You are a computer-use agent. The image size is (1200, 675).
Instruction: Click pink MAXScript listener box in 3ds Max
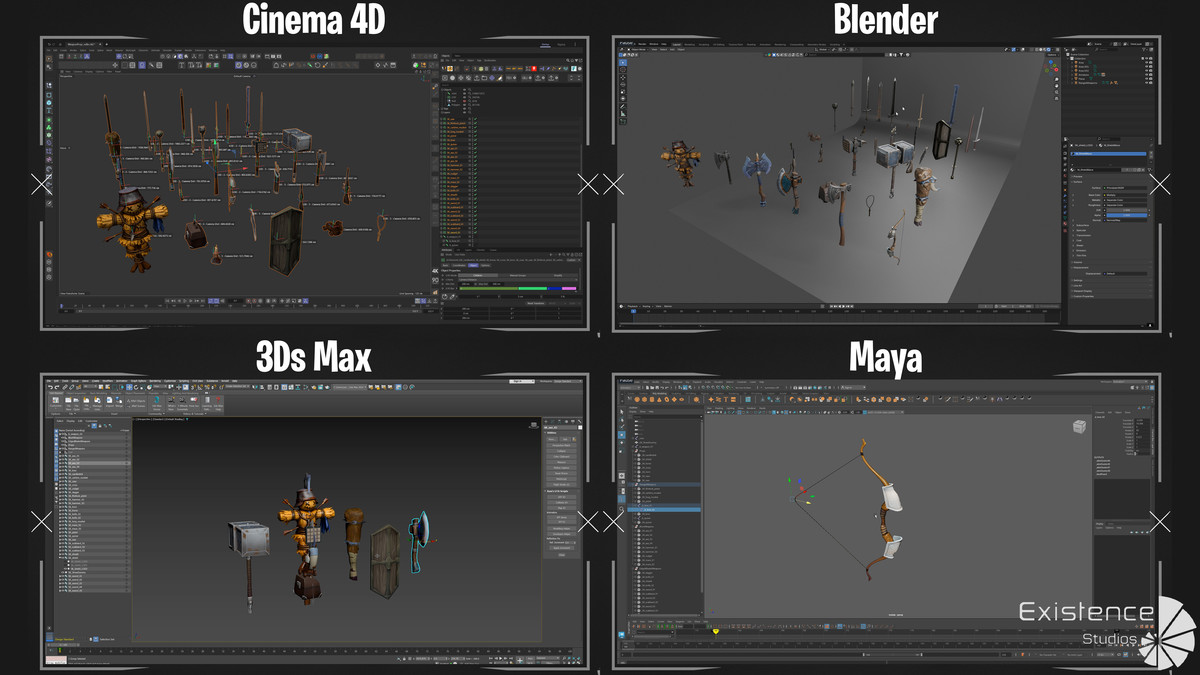tap(56, 660)
